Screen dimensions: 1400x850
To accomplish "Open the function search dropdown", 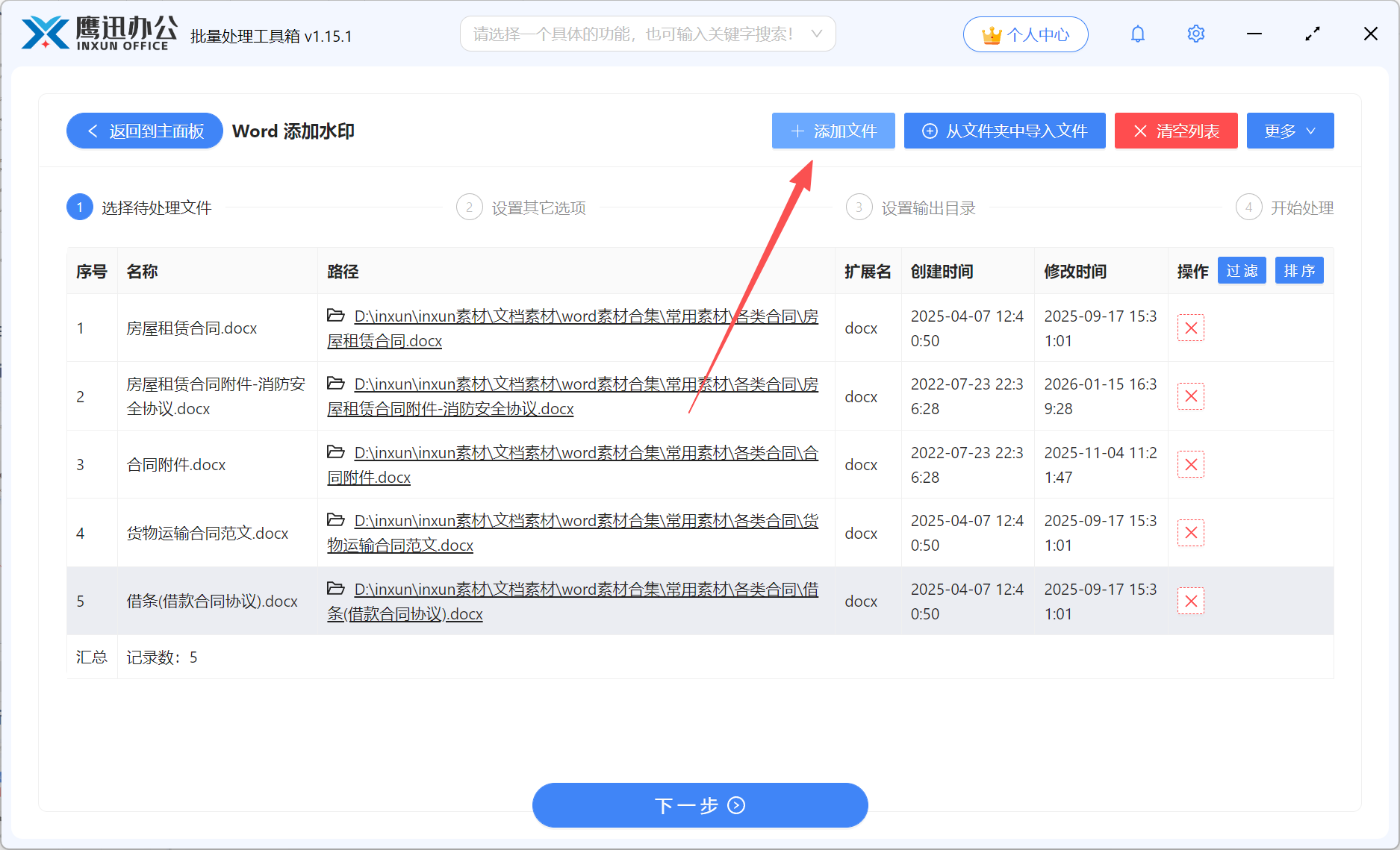I will [x=647, y=34].
